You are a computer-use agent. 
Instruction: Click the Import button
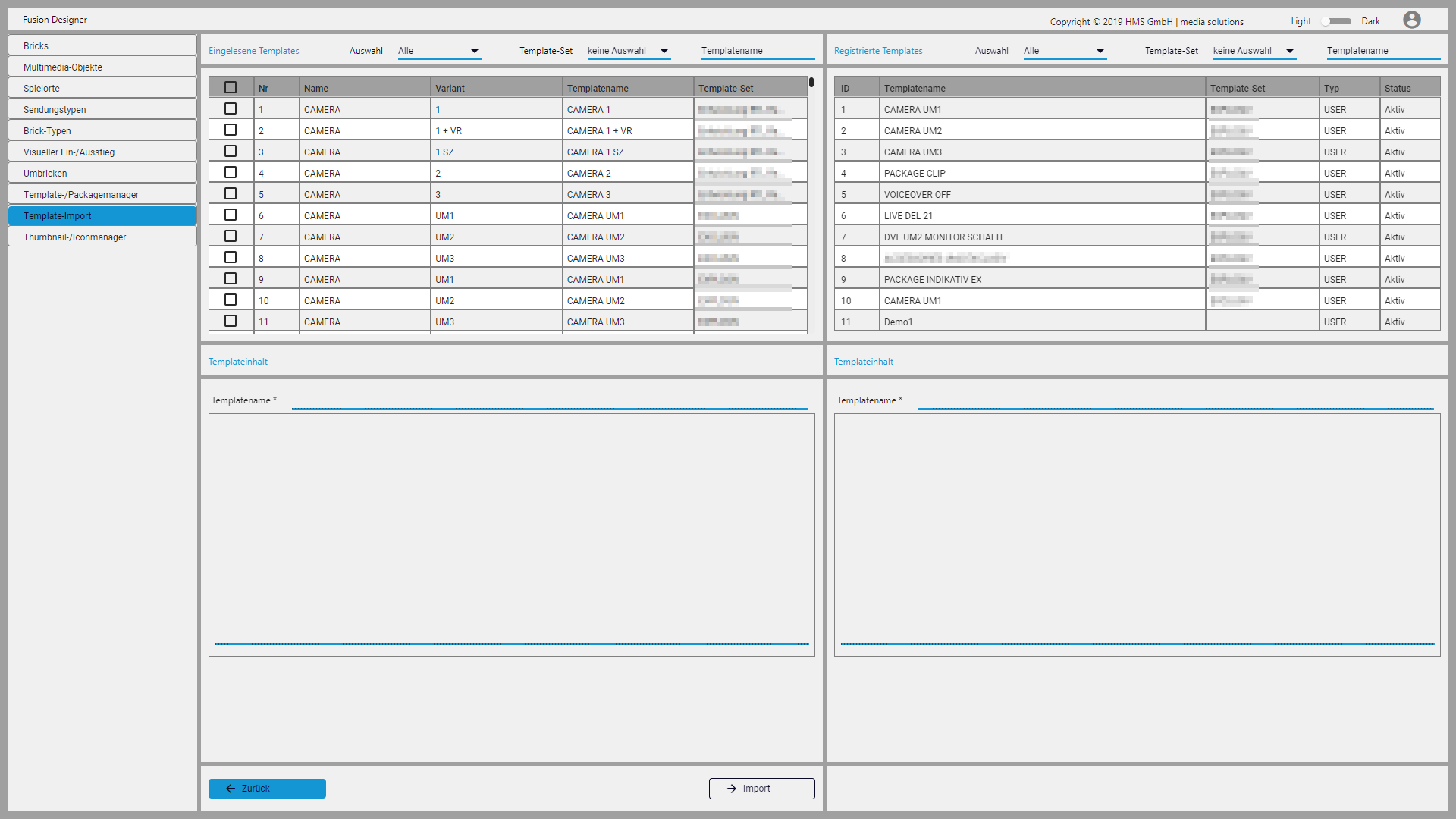(761, 789)
